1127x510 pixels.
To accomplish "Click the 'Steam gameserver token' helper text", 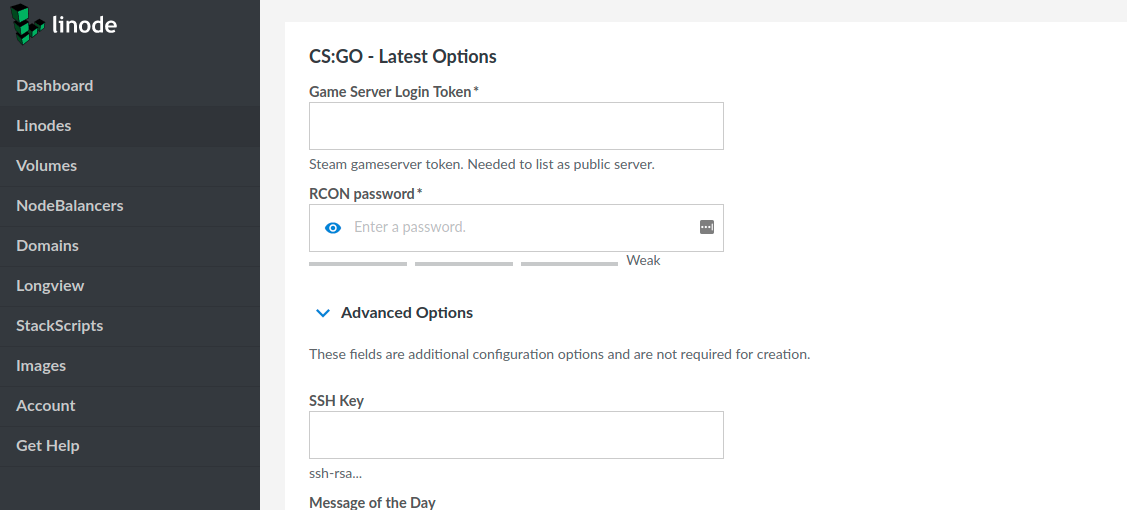I will (x=482, y=164).
